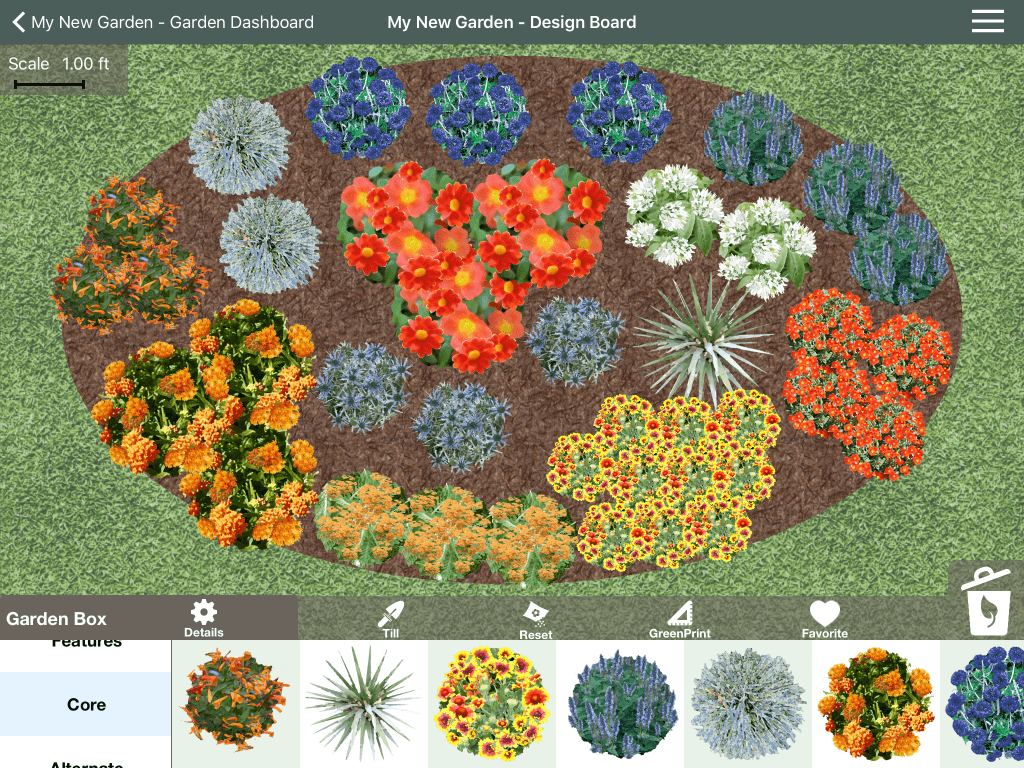Open the GreenPrint ruler icon
1024x768 pixels.
pos(679,620)
